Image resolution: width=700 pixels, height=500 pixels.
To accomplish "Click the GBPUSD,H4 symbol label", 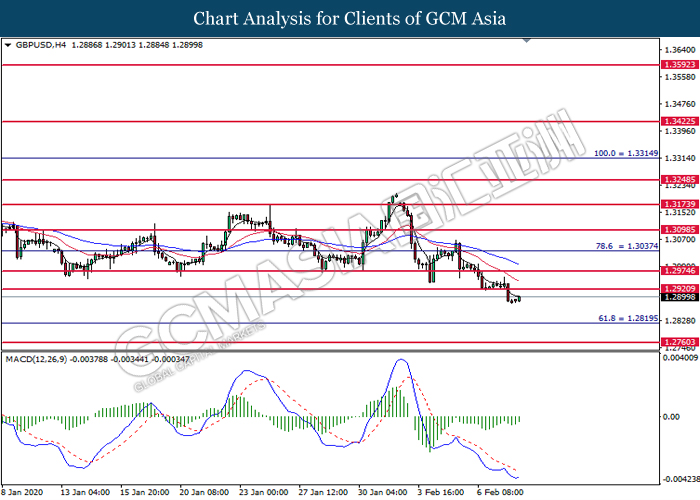I will point(40,45).
